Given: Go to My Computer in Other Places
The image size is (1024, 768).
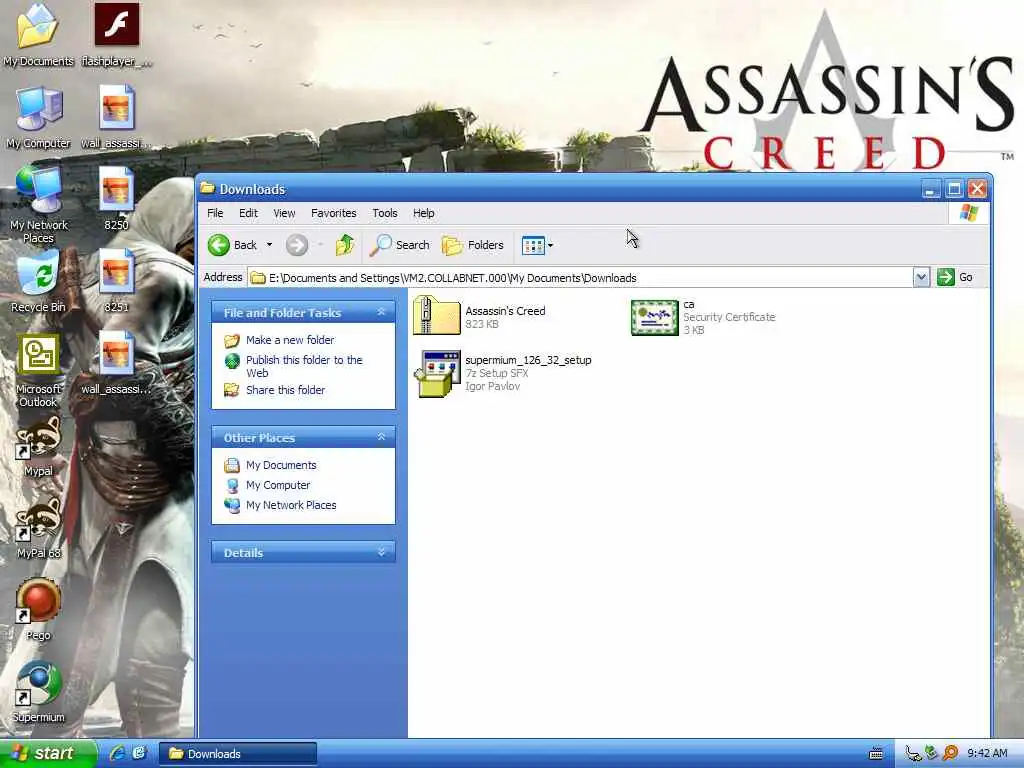Looking at the screenshot, I should point(278,485).
